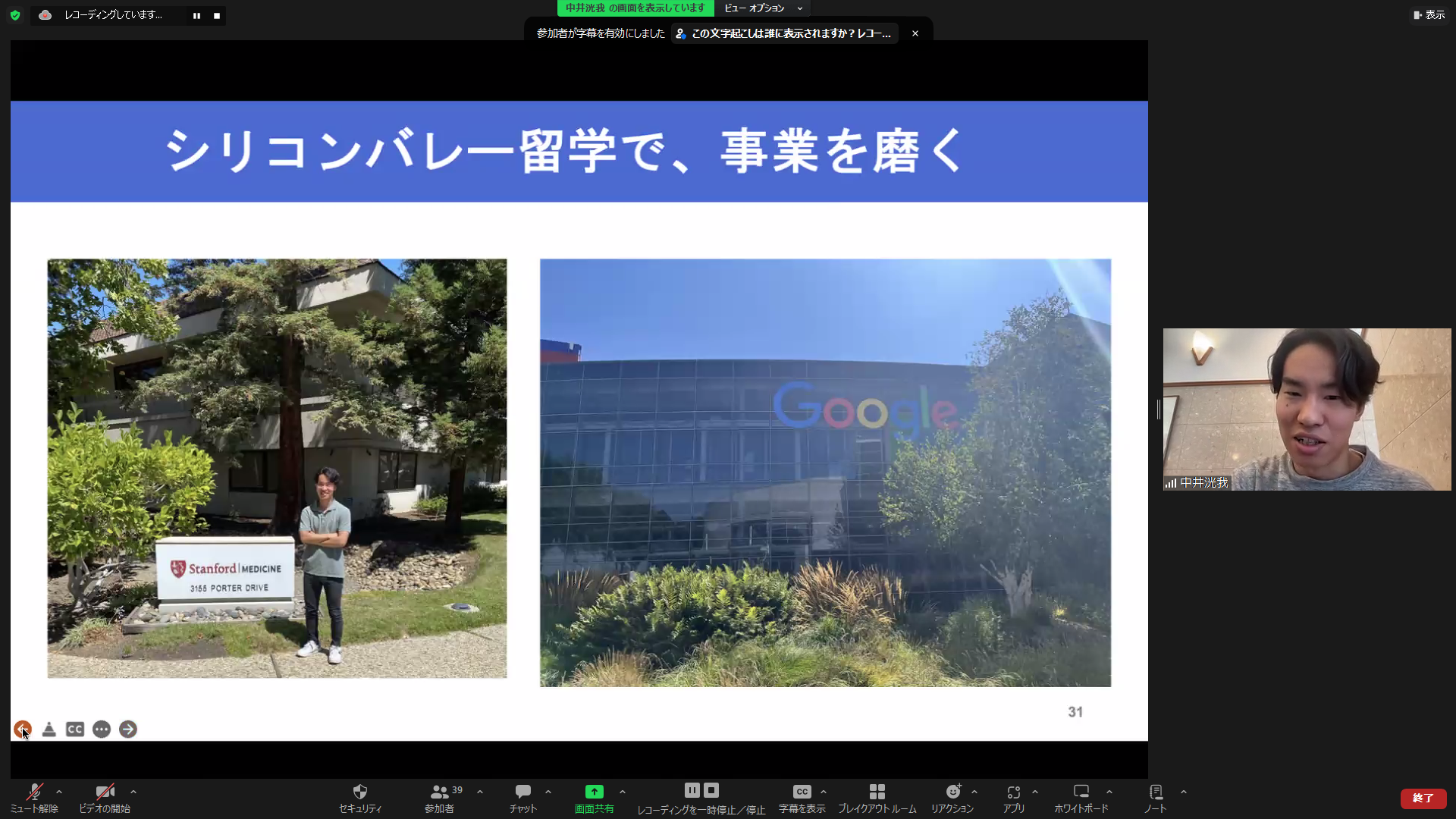Click red 終了 end meeting button
This screenshot has height=819, width=1456.
pos(1423,799)
